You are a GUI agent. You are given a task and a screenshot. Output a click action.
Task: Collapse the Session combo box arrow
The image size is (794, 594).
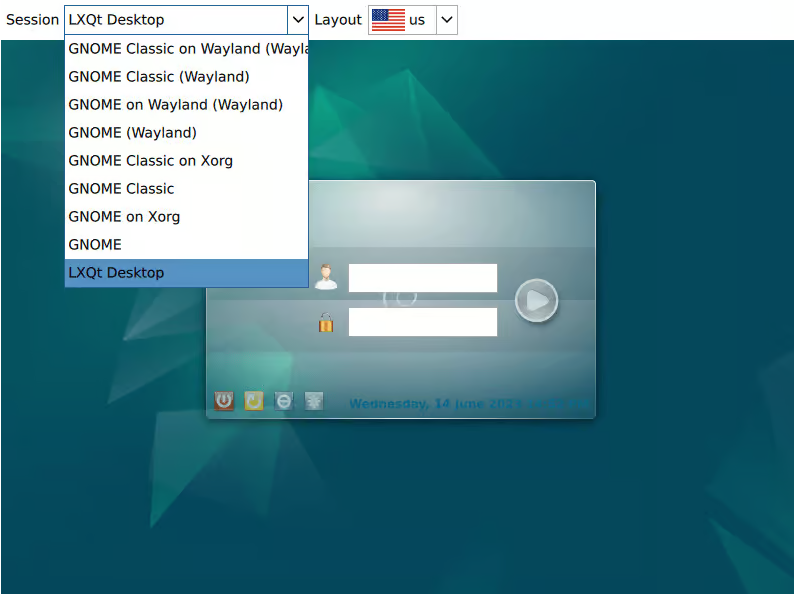(298, 20)
